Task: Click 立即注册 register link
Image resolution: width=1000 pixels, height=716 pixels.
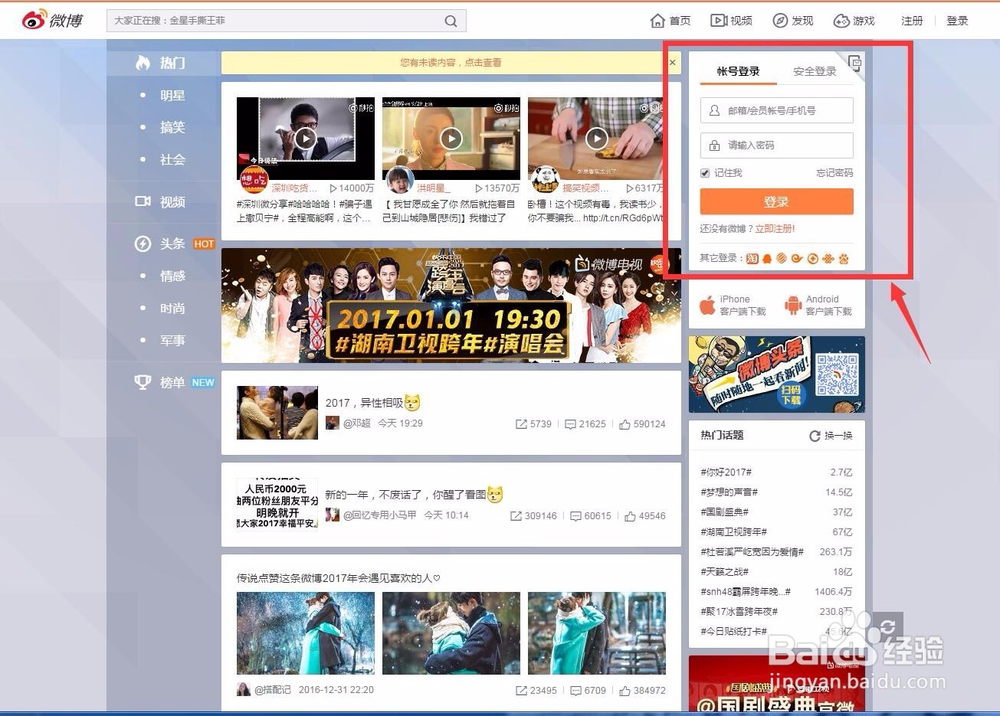Action: (774, 229)
